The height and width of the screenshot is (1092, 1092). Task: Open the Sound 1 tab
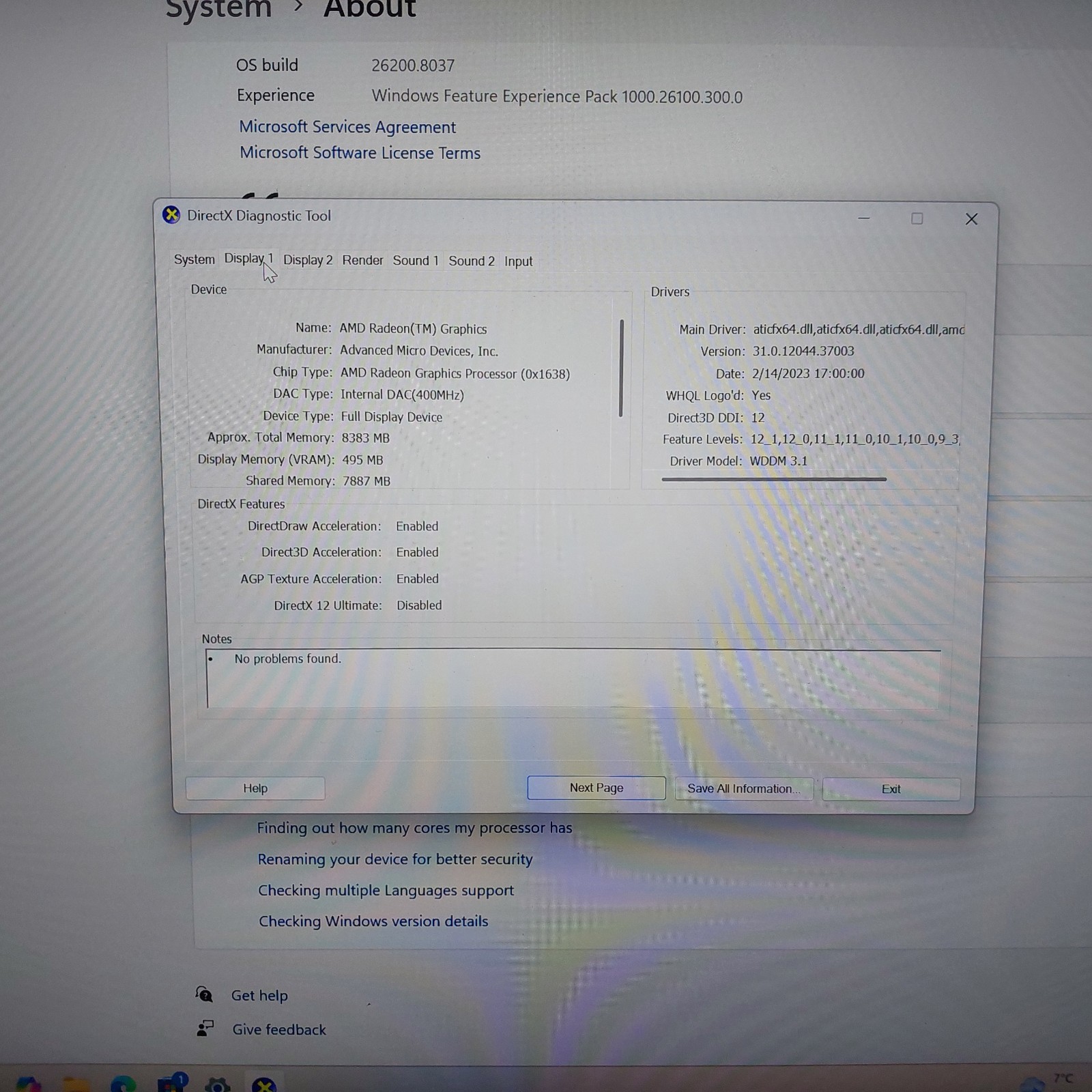[415, 261]
